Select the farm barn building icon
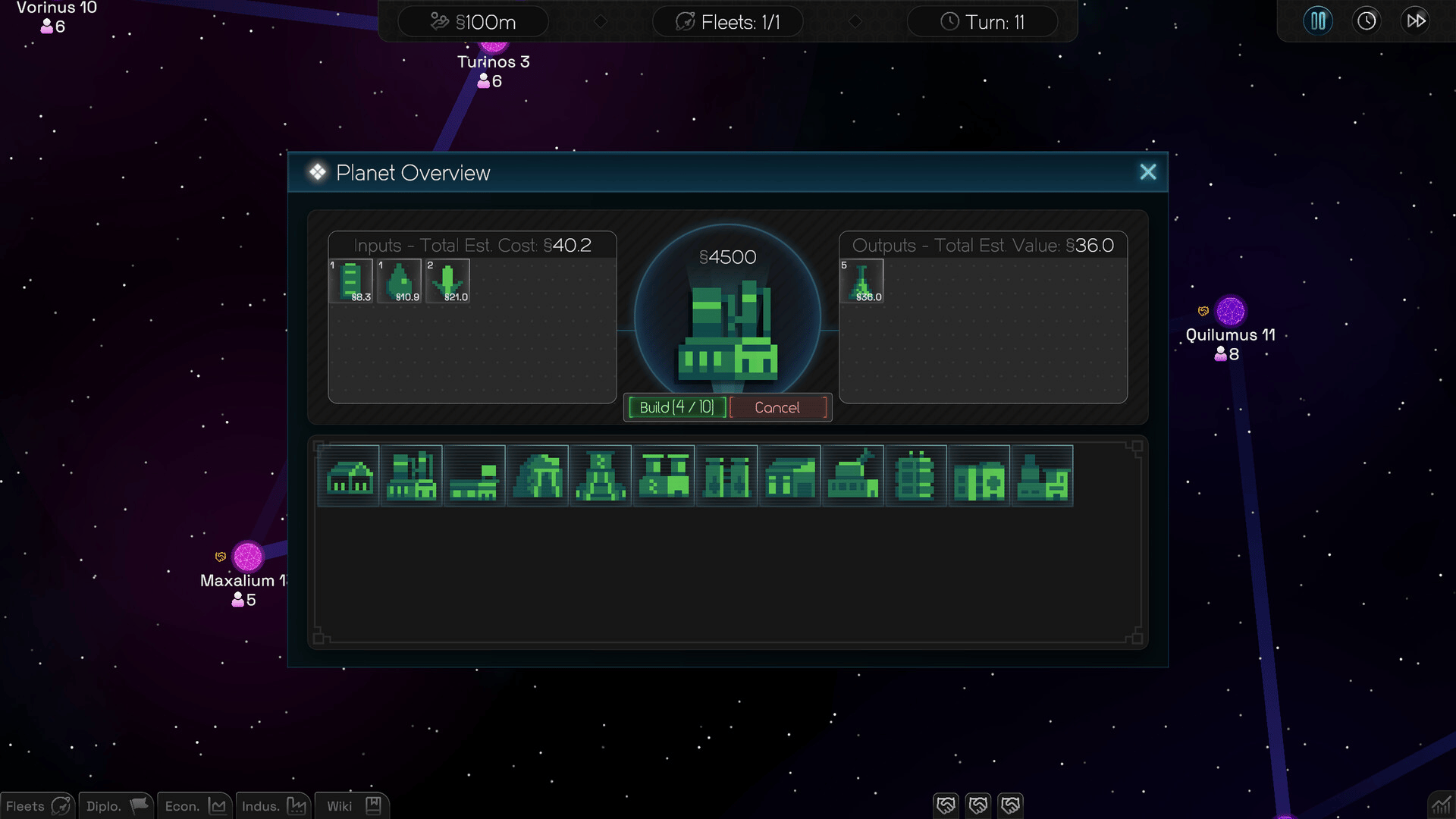 click(x=350, y=476)
